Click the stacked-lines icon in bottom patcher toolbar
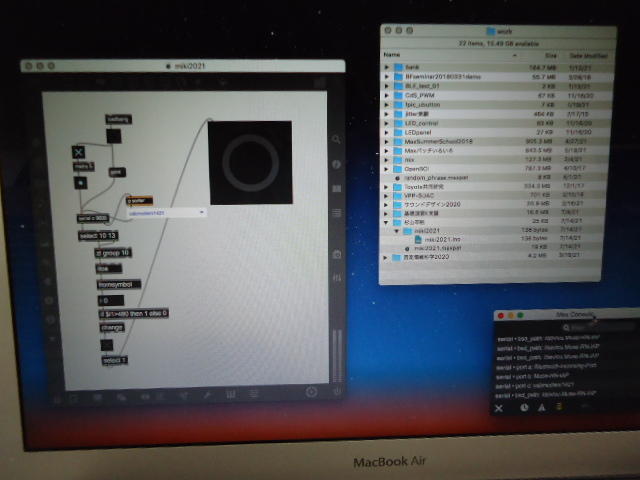 click(x=254, y=394)
